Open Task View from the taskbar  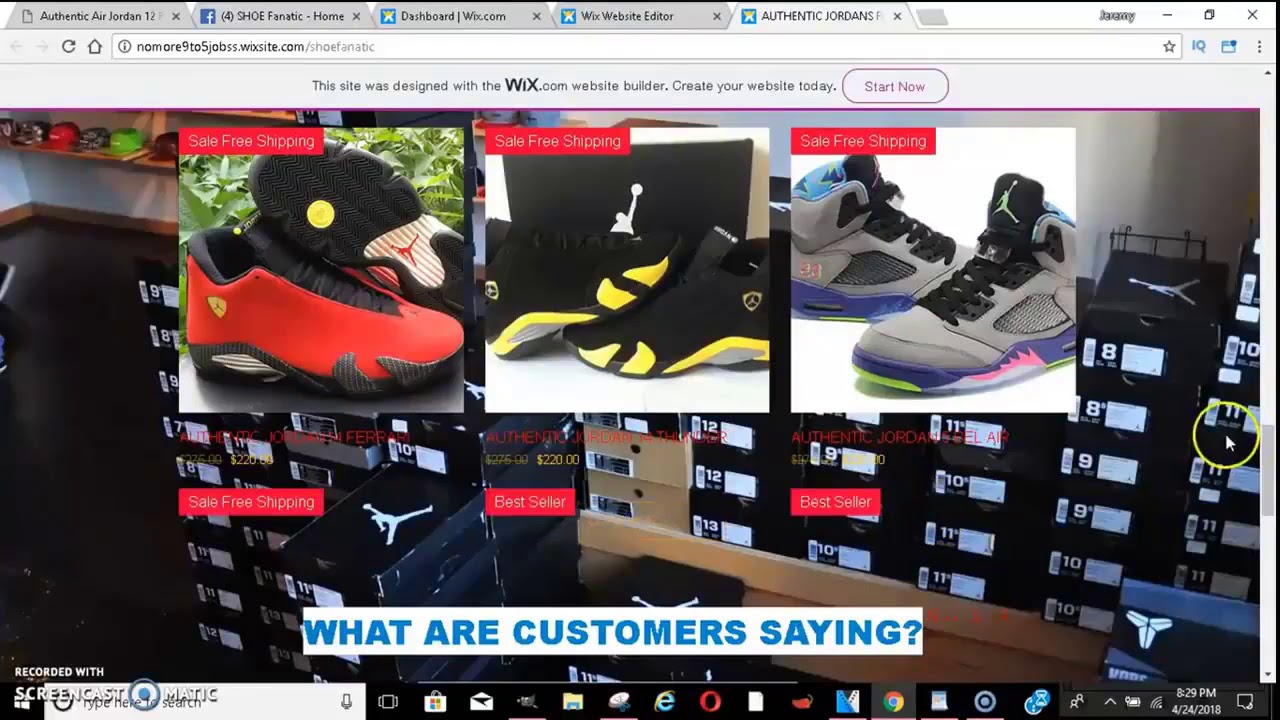(x=388, y=702)
